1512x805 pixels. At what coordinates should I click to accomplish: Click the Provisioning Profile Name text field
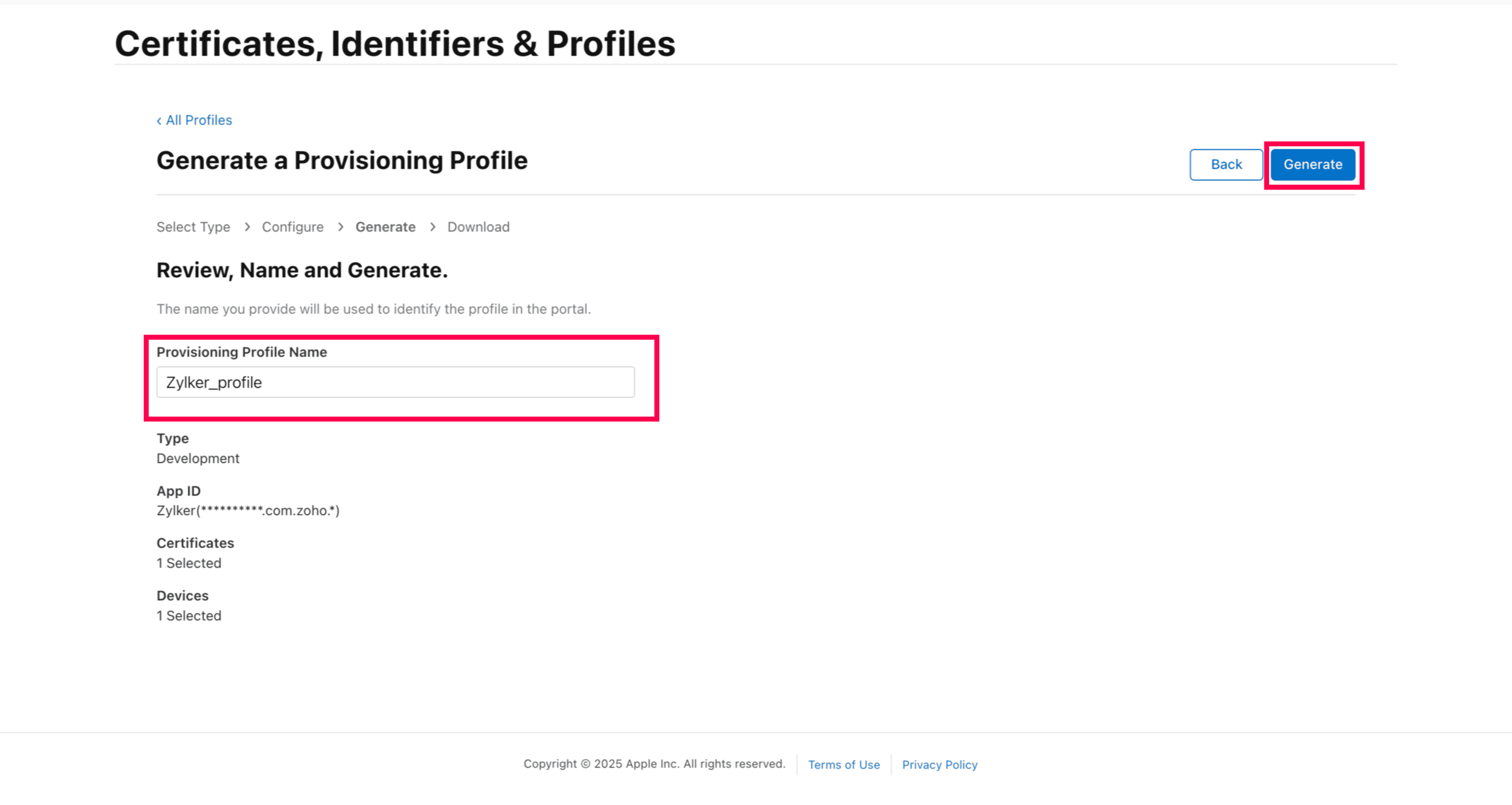[x=395, y=382]
